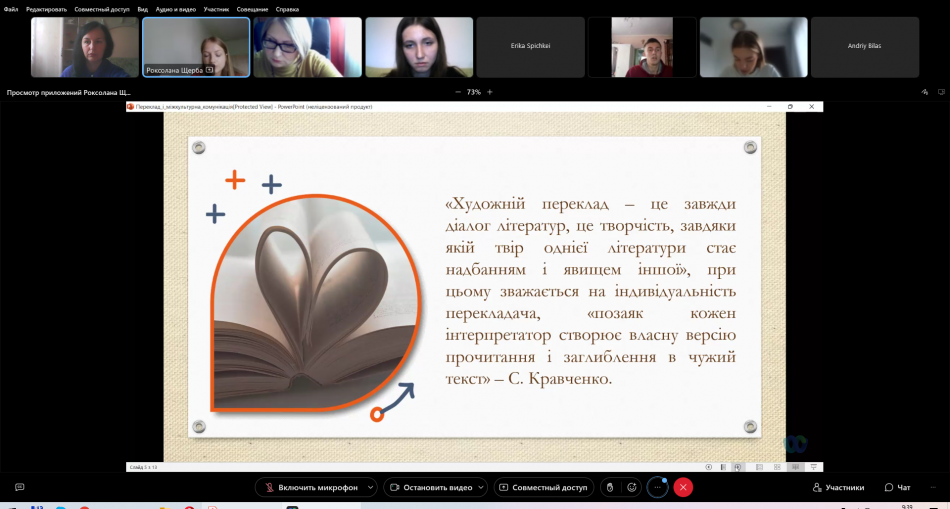
Task: Click the red end meeting button
Action: [x=683, y=487]
